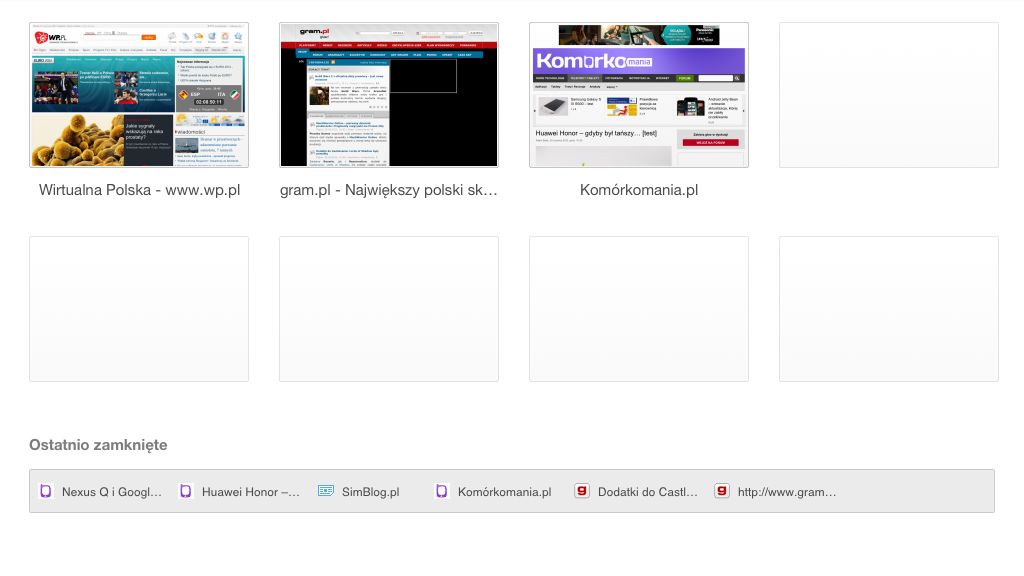The height and width of the screenshot is (576, 1024).
Task: Click the 'Wirtualna Polska - www.wp.pl' caption
Action: tap(138, 189)
